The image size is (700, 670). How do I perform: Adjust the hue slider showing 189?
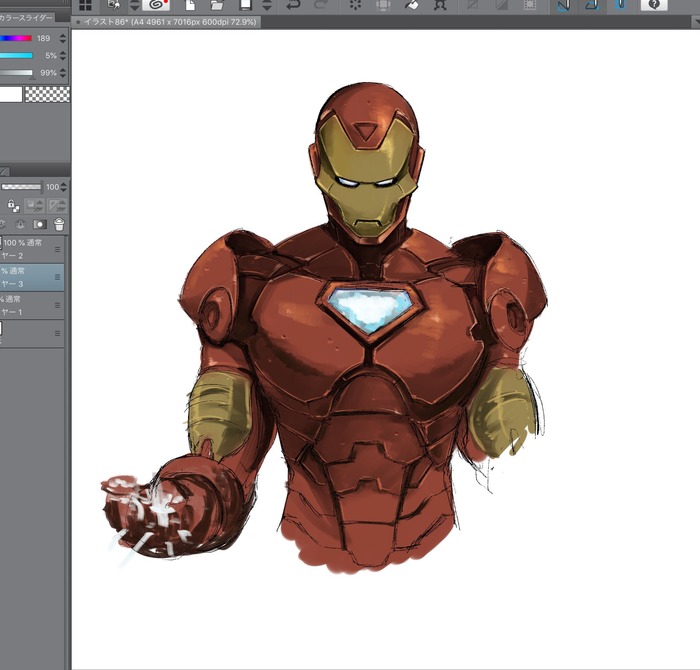[16, 39]
